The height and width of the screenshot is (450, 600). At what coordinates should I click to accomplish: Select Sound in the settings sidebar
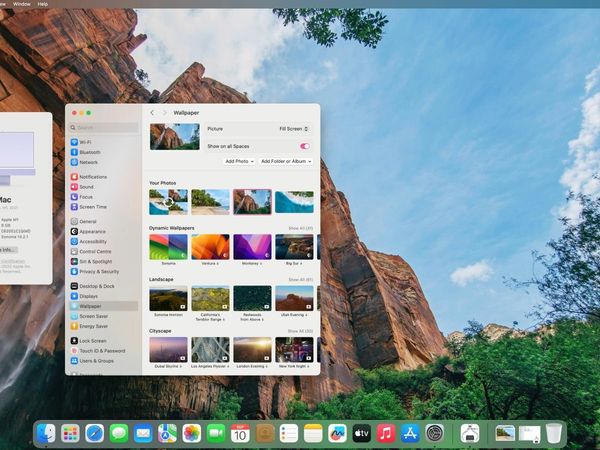tap(82, 187)
